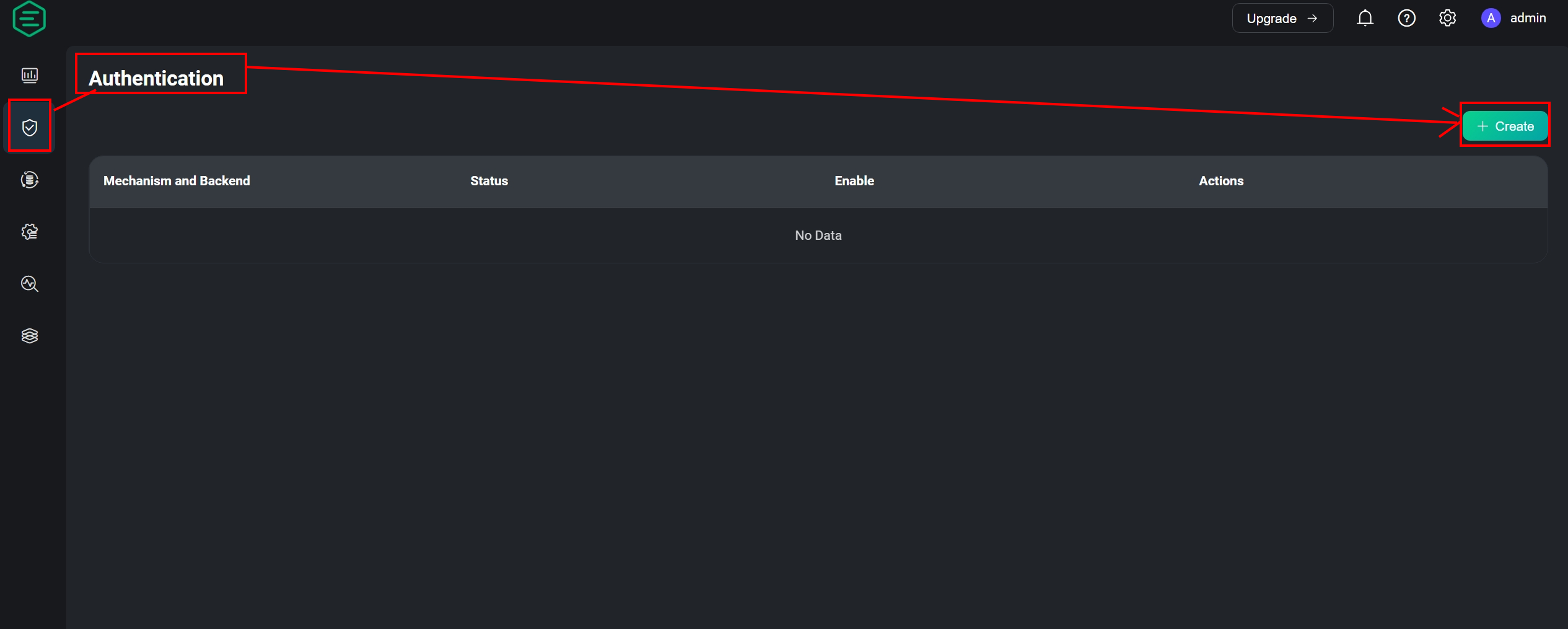Click Create to add an authenticator
Viewport: 1568px width, 629px height.
(x=1505, y=126)
